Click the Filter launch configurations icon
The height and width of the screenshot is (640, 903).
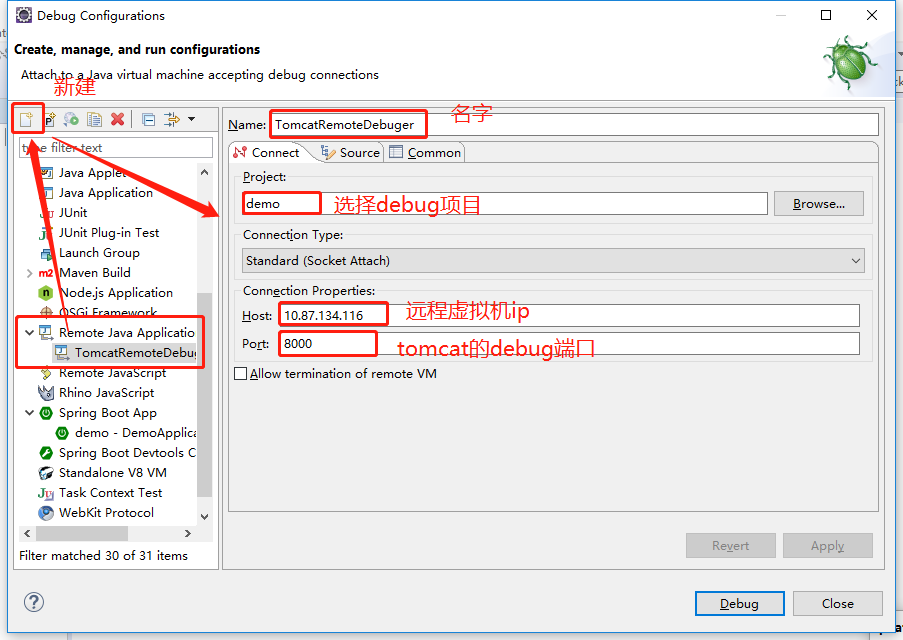(x=172, y=119)
